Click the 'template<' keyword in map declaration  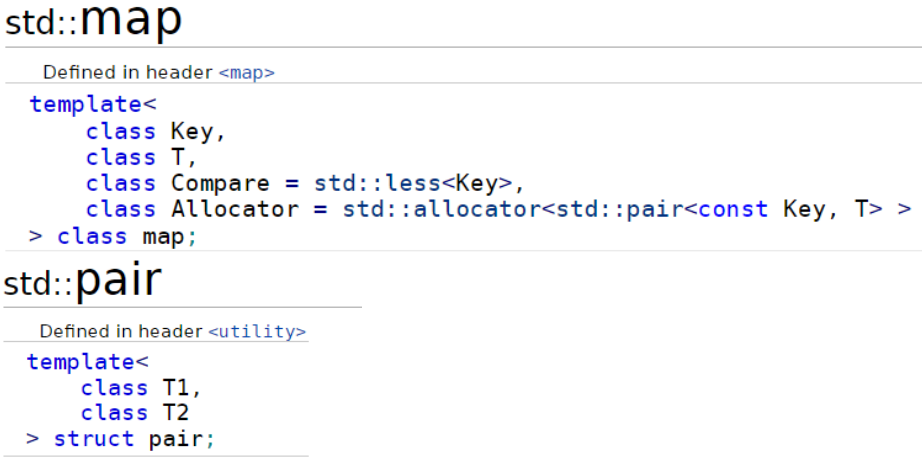tap(93, 105)
